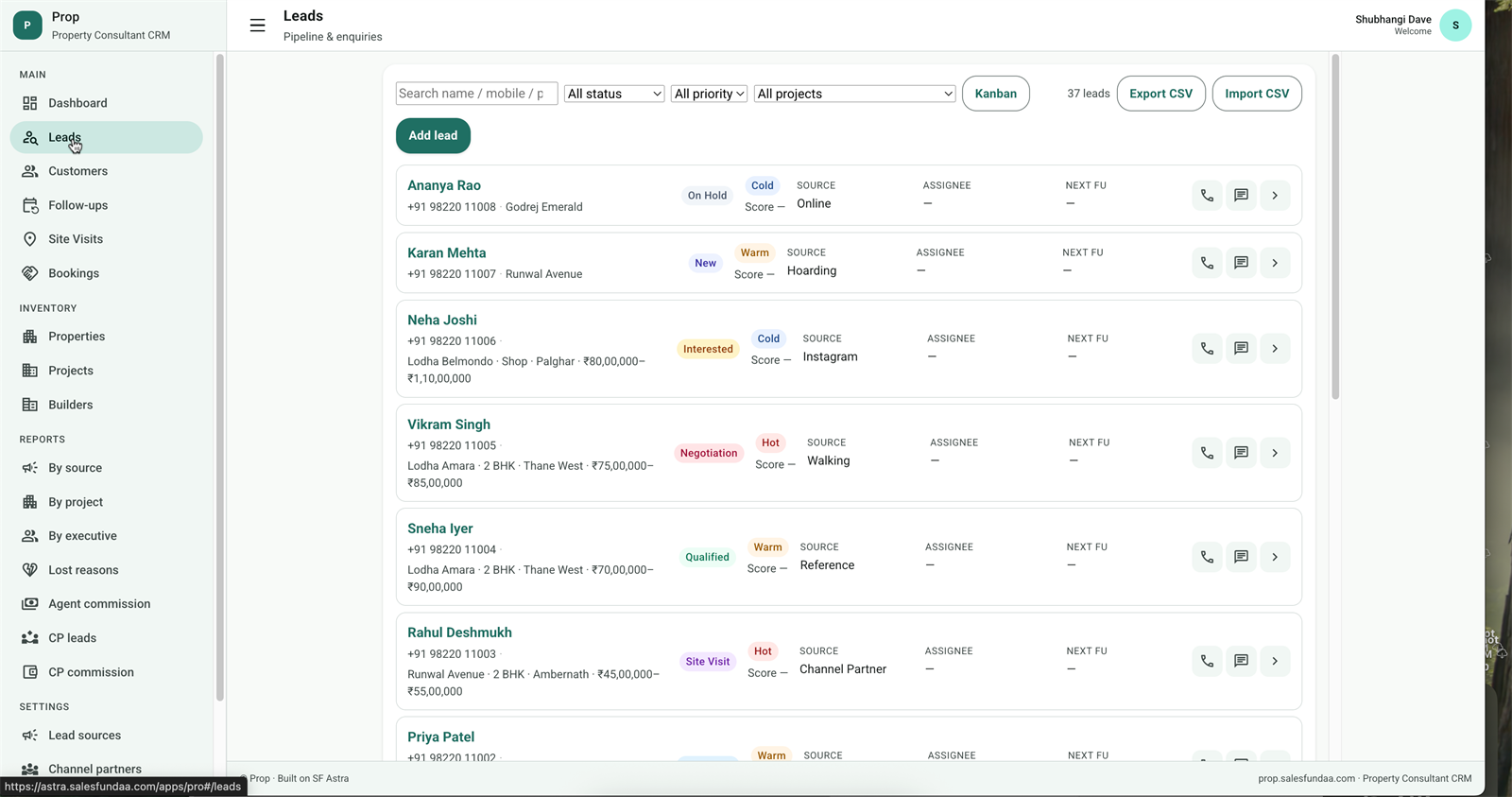This screenshot has width=1512, height=797.
Task: Call Karan Mehta via phone icon
Action: tap(1207, 263)
